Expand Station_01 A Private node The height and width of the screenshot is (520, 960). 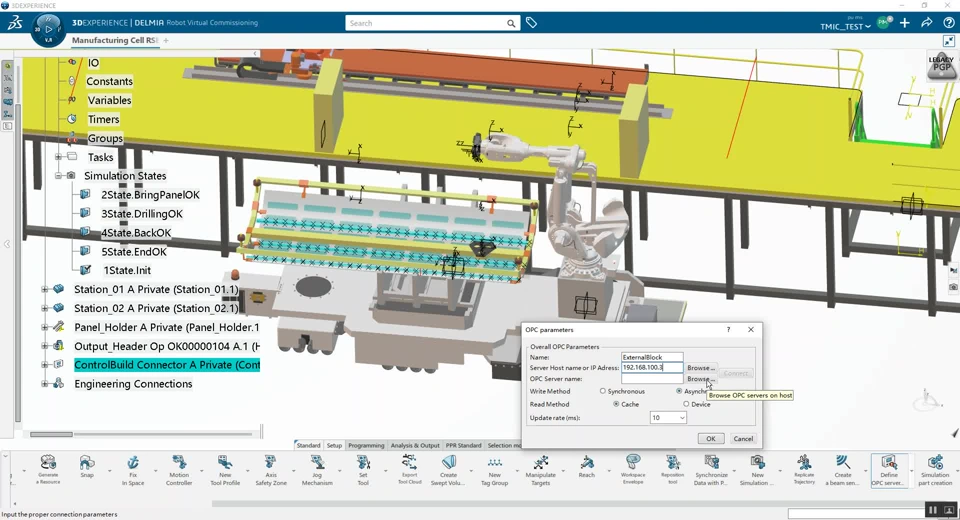[x=45, y=289]
